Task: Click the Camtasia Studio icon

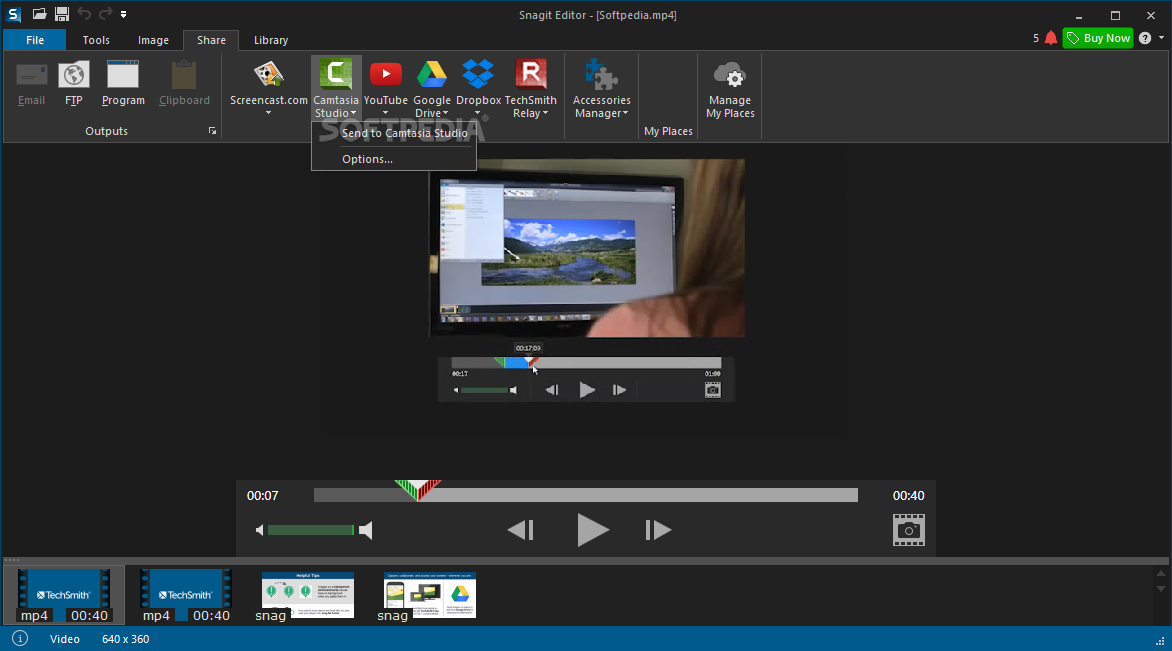Action: tap(336, 75)
